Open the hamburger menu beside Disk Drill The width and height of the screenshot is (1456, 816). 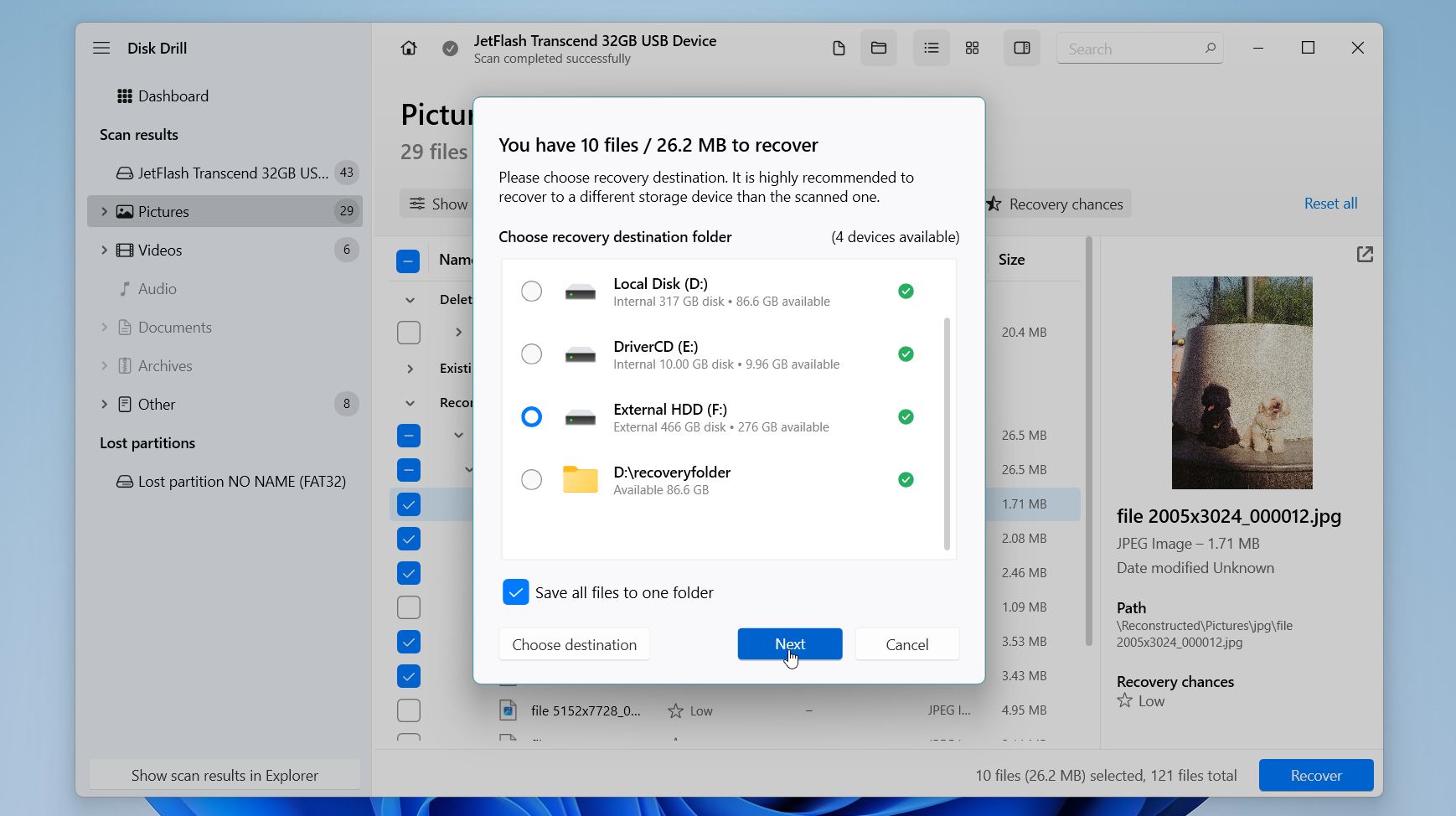pyautogui.click(x=101, y=48)
